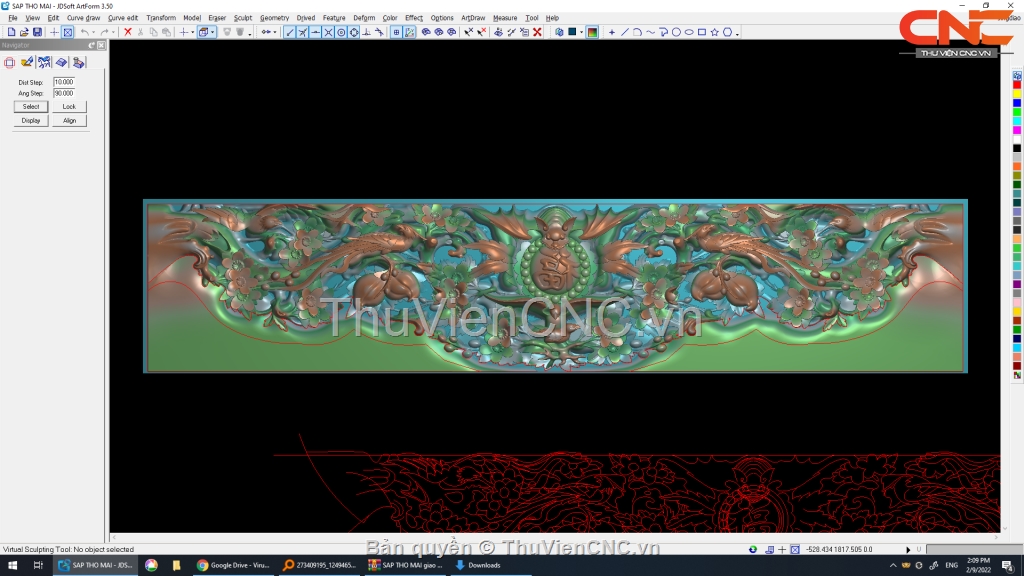
Task: Click the dark blue color square in toolbar
Action: [x=572, y=31]
